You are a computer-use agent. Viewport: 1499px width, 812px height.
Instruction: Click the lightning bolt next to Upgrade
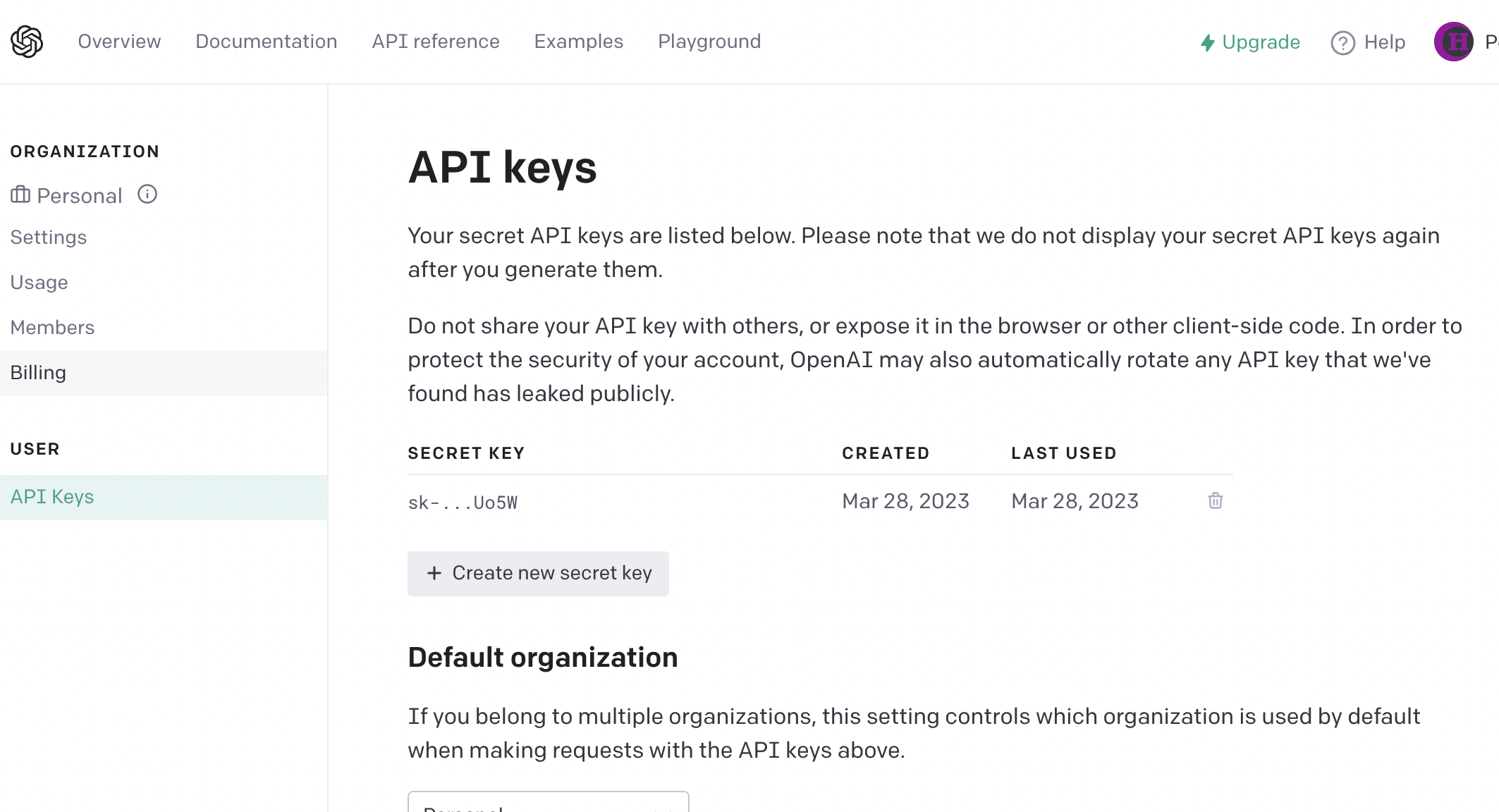[x=1206, y=42]
